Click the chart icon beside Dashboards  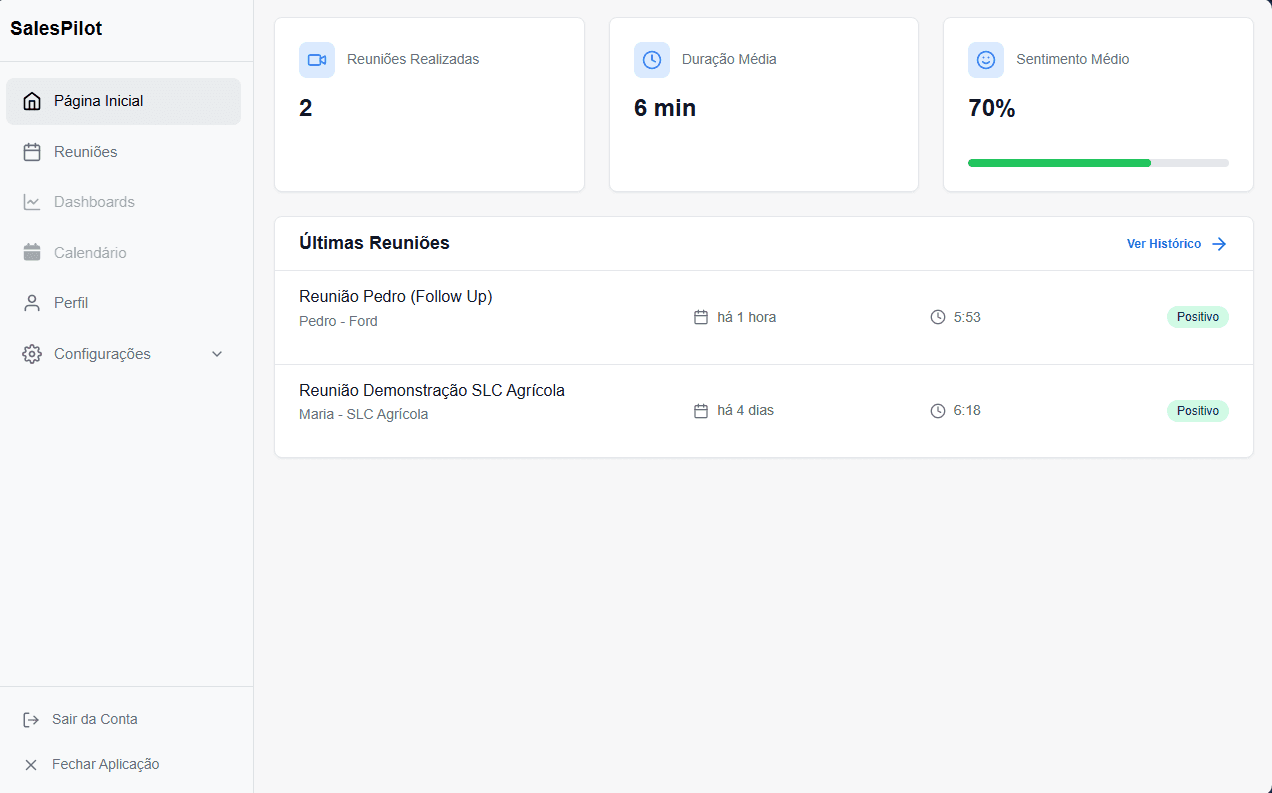click(x=31, y=201)
